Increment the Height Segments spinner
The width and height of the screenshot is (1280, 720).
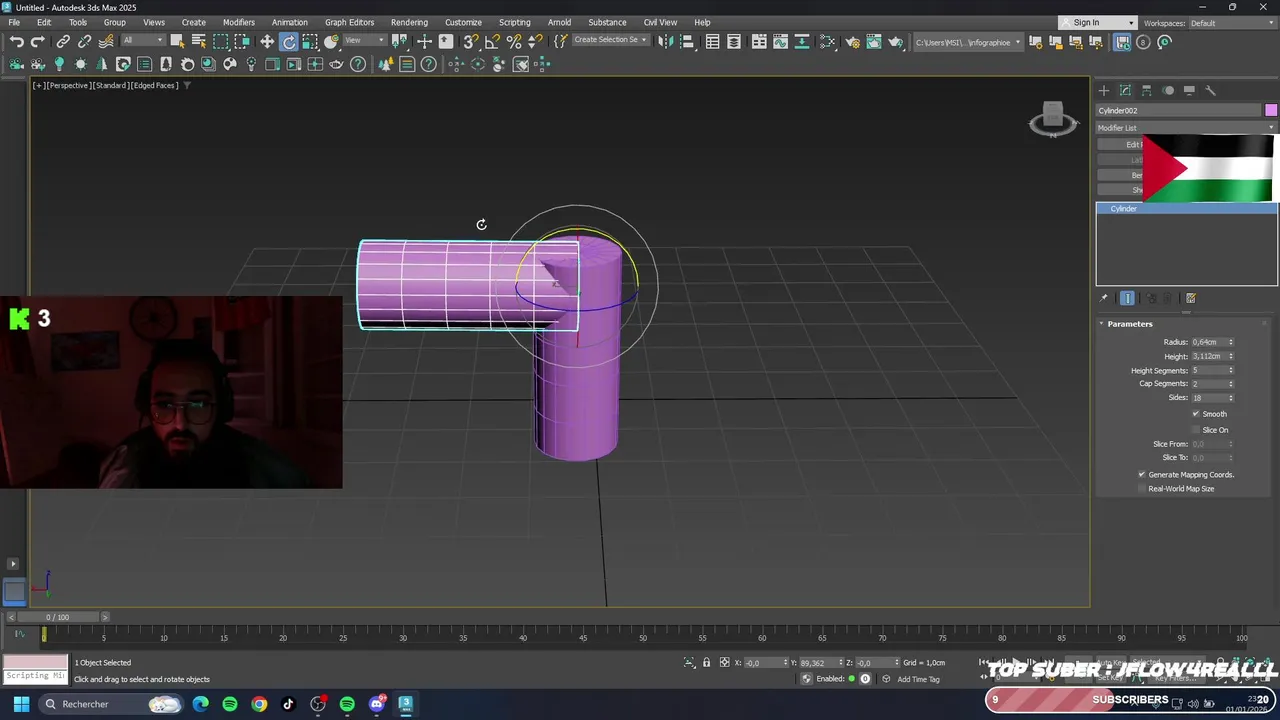tap(1231, 368)
